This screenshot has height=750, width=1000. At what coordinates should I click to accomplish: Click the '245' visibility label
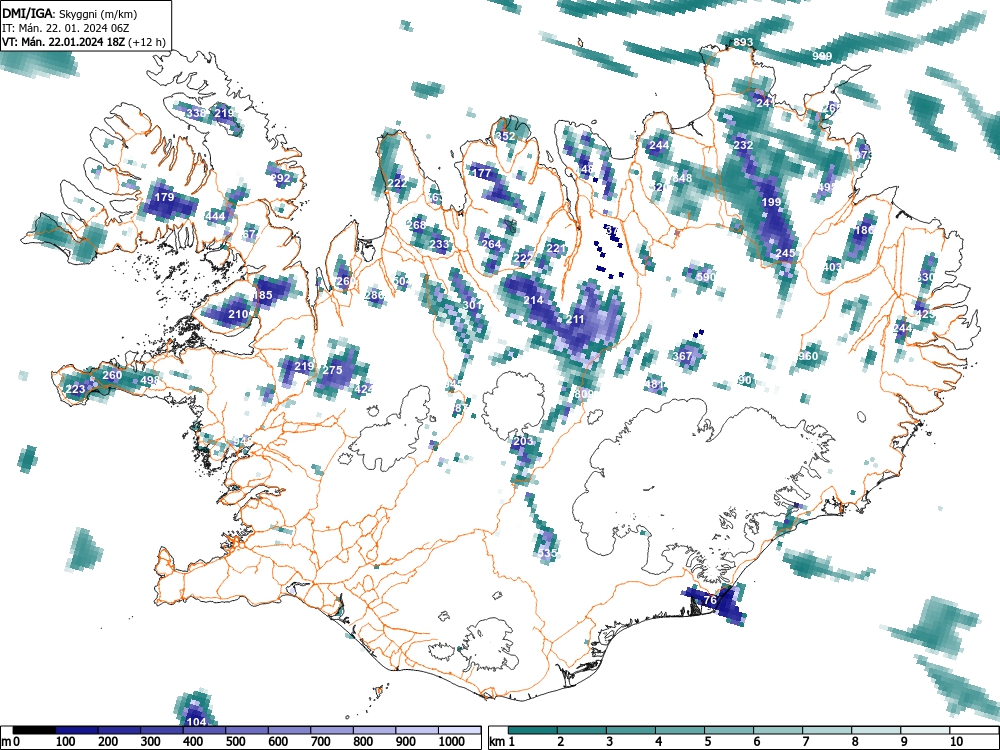tap(785, 253)
